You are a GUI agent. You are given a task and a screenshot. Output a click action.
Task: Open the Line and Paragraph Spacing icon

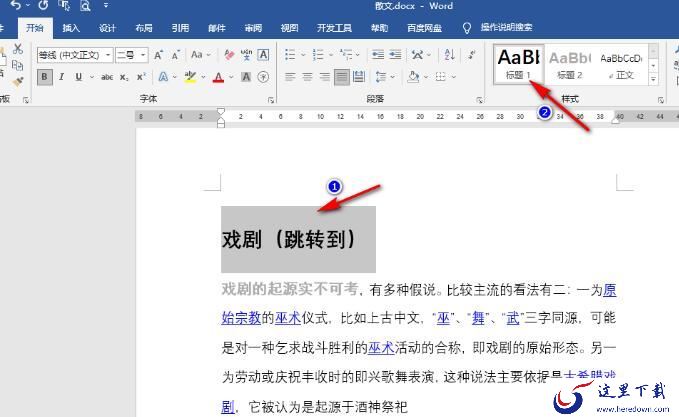381,77
